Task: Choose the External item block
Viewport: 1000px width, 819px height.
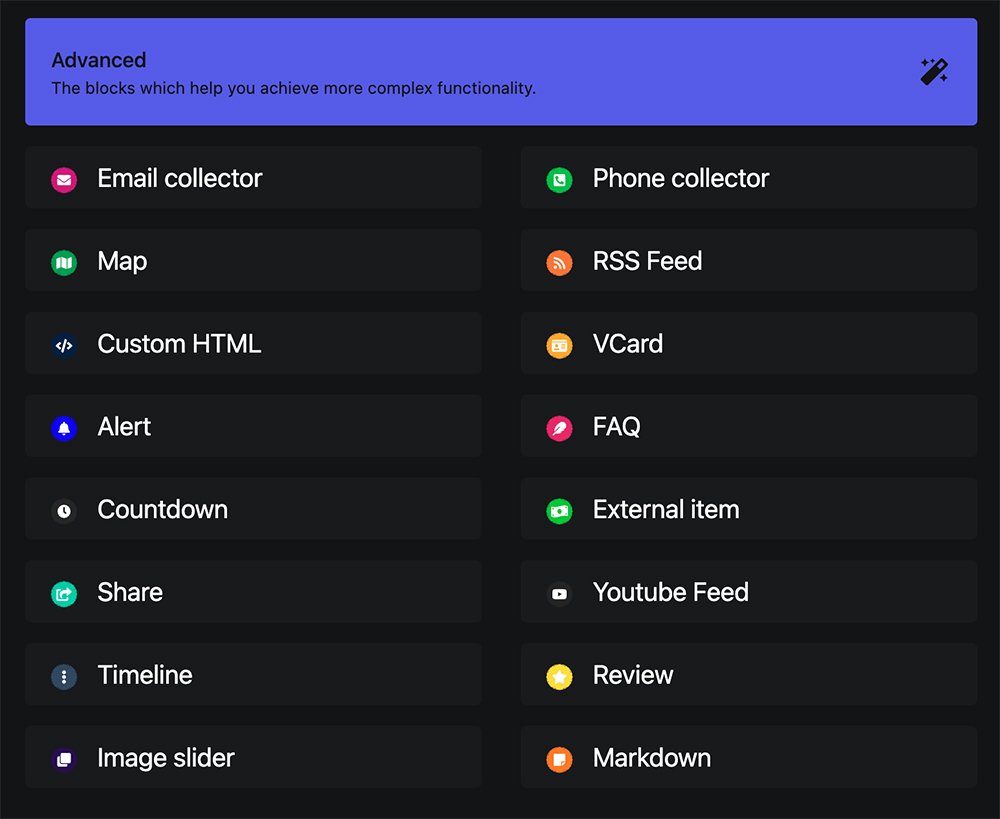Action: pyautogui.click(x=748, y=509)
